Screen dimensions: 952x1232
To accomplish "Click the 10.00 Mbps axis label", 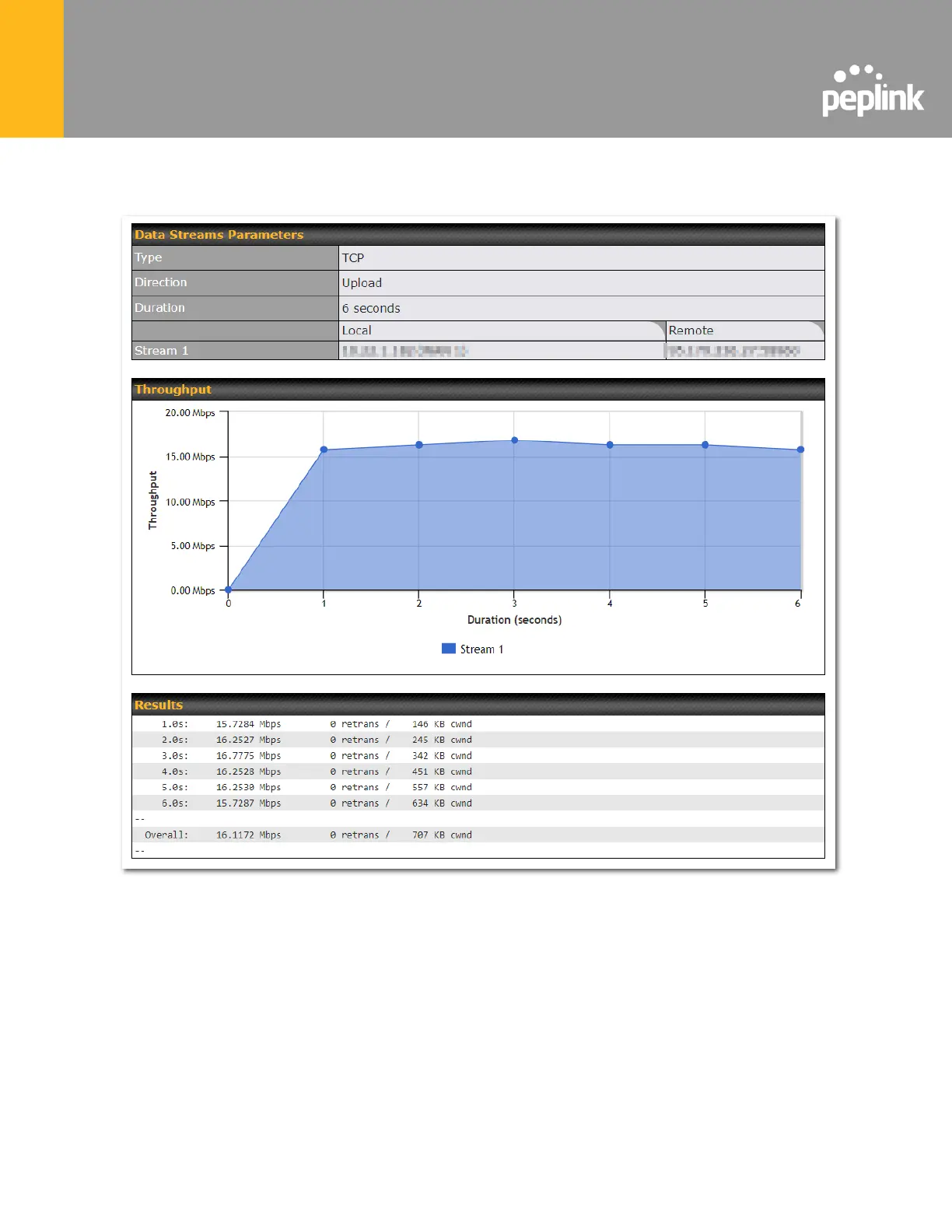I will tap(190, 502).
